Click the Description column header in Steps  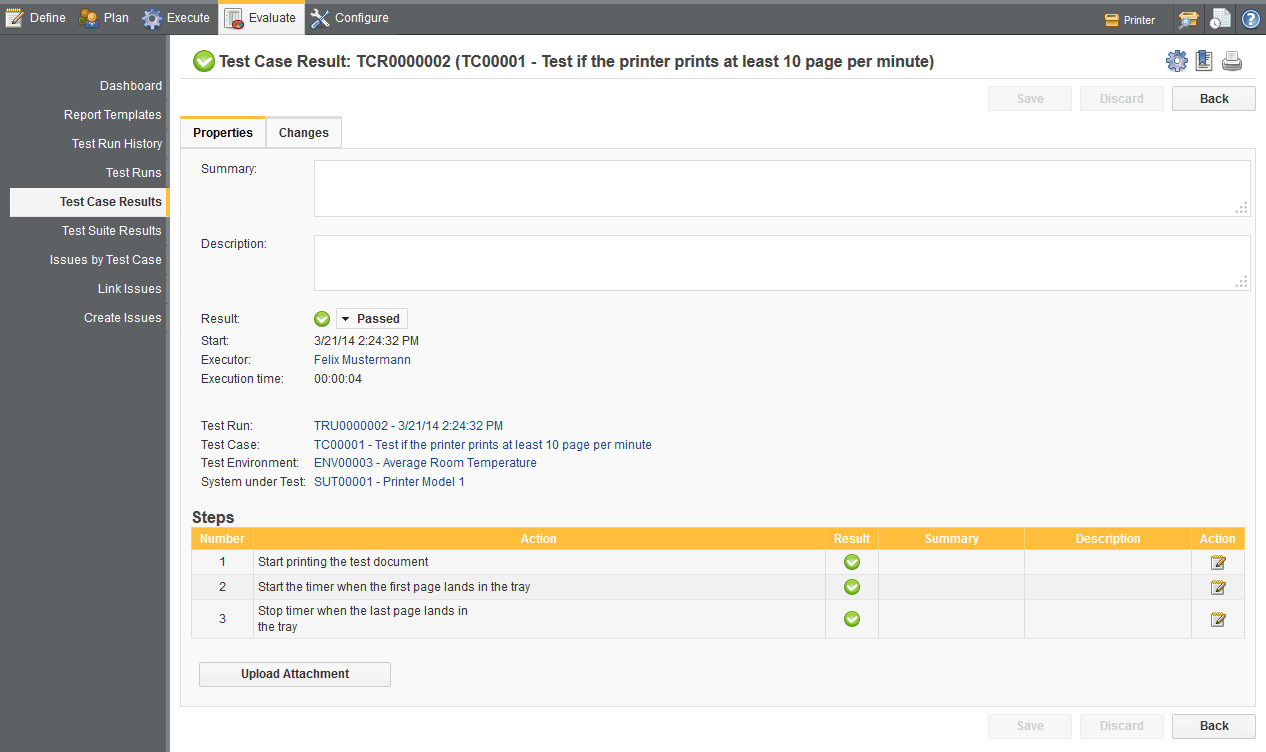tap(1108, 539)
